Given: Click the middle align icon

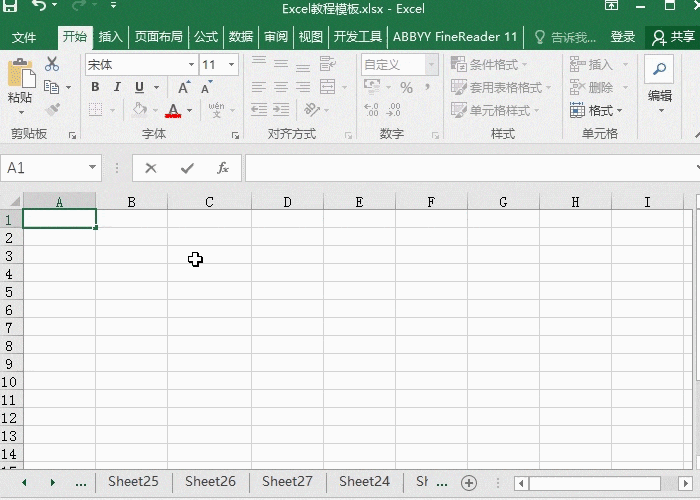Looking at the screenshot, I should tap(281, 64).
